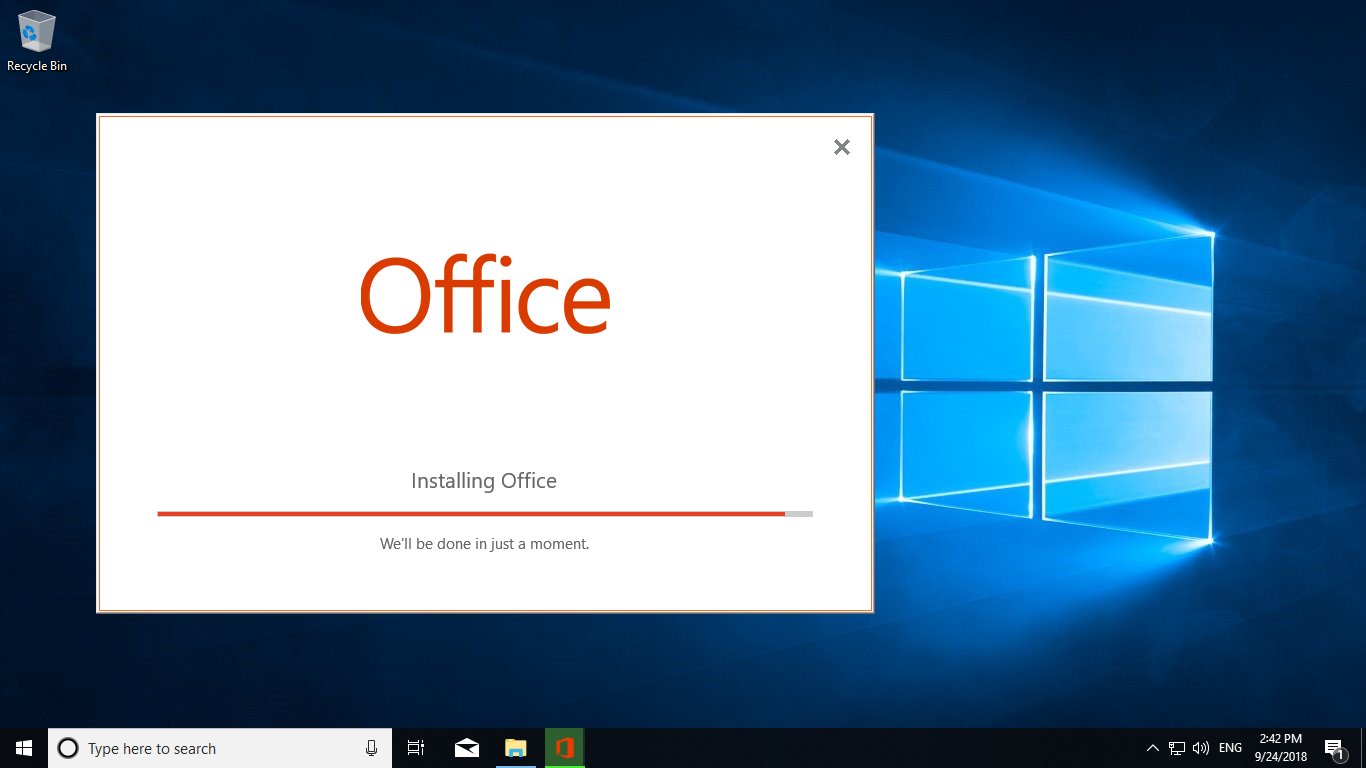Select the ENG input method indicator
Screen dimensions: 1366x768
(x=1229, y=747)
